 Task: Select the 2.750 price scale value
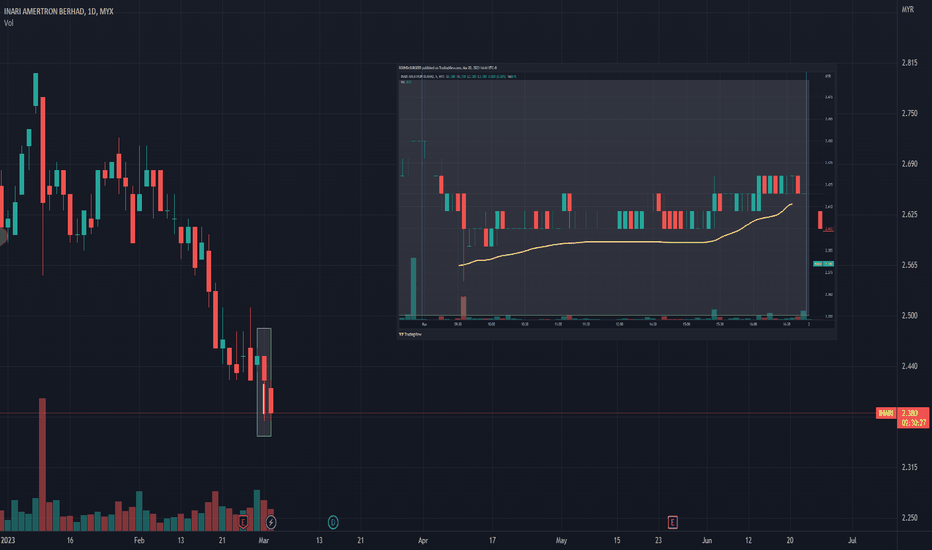pyautogui.click(x=909, y=113)
